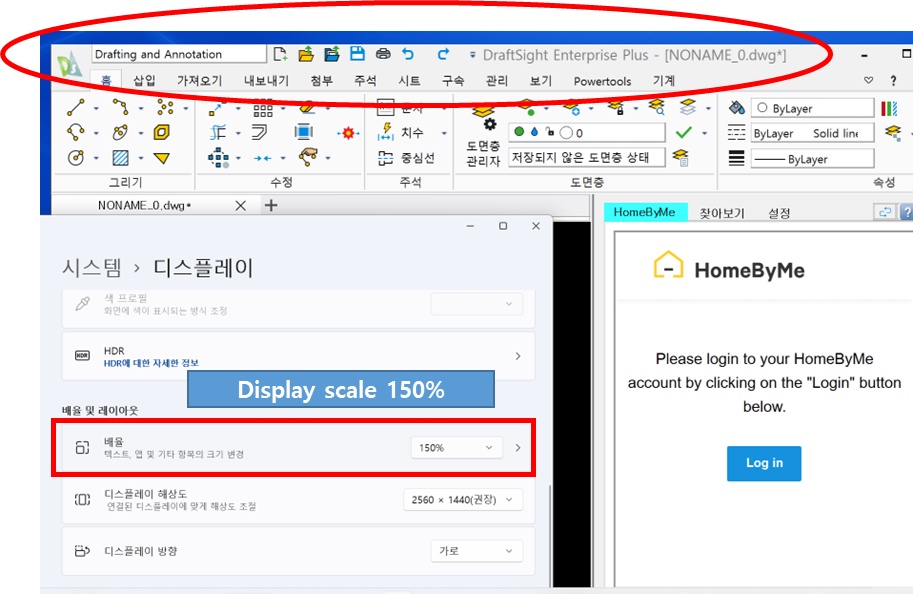Select the 설정 panel tab
The height and width of the screenshot is (594, 913).
tap(779, 213)
